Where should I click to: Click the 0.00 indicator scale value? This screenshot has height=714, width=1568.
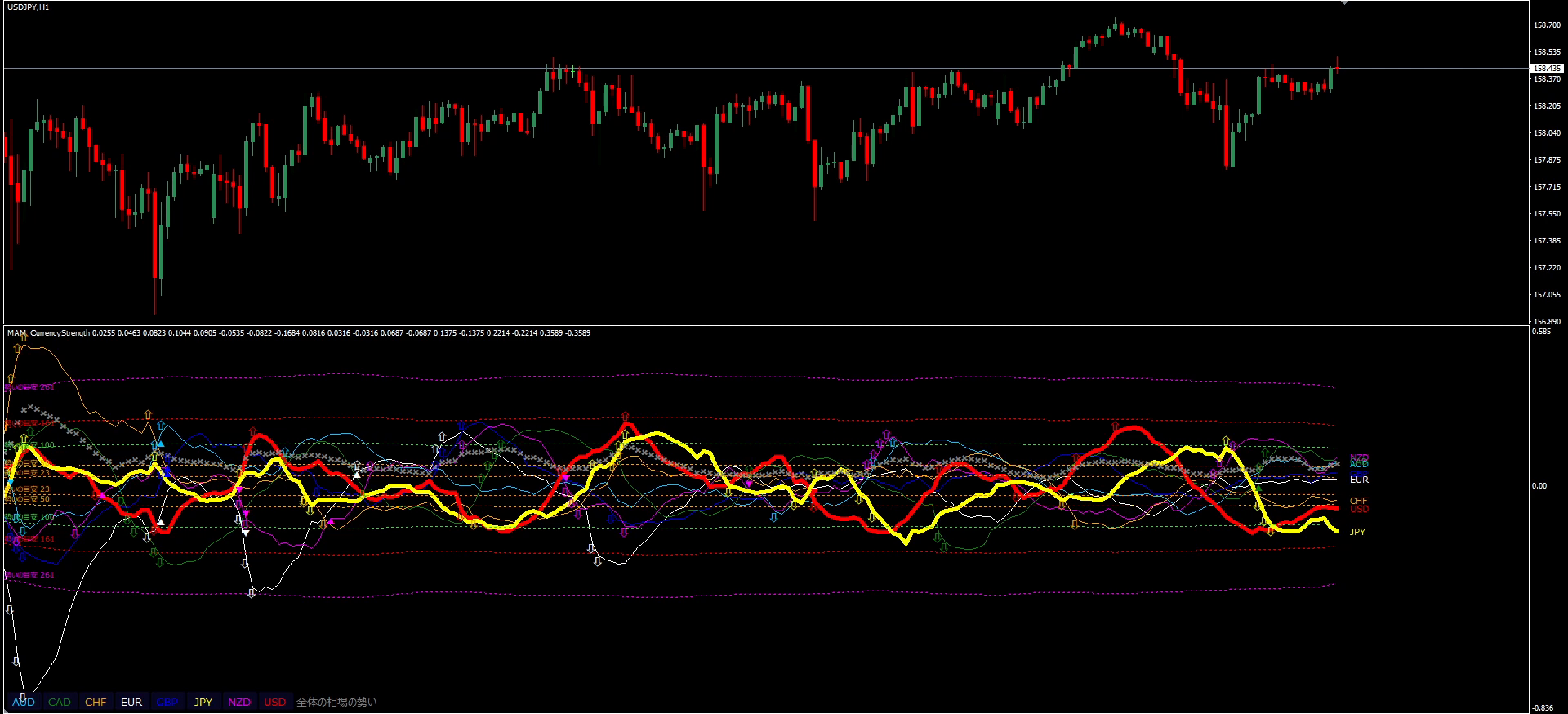(1539, 486)
